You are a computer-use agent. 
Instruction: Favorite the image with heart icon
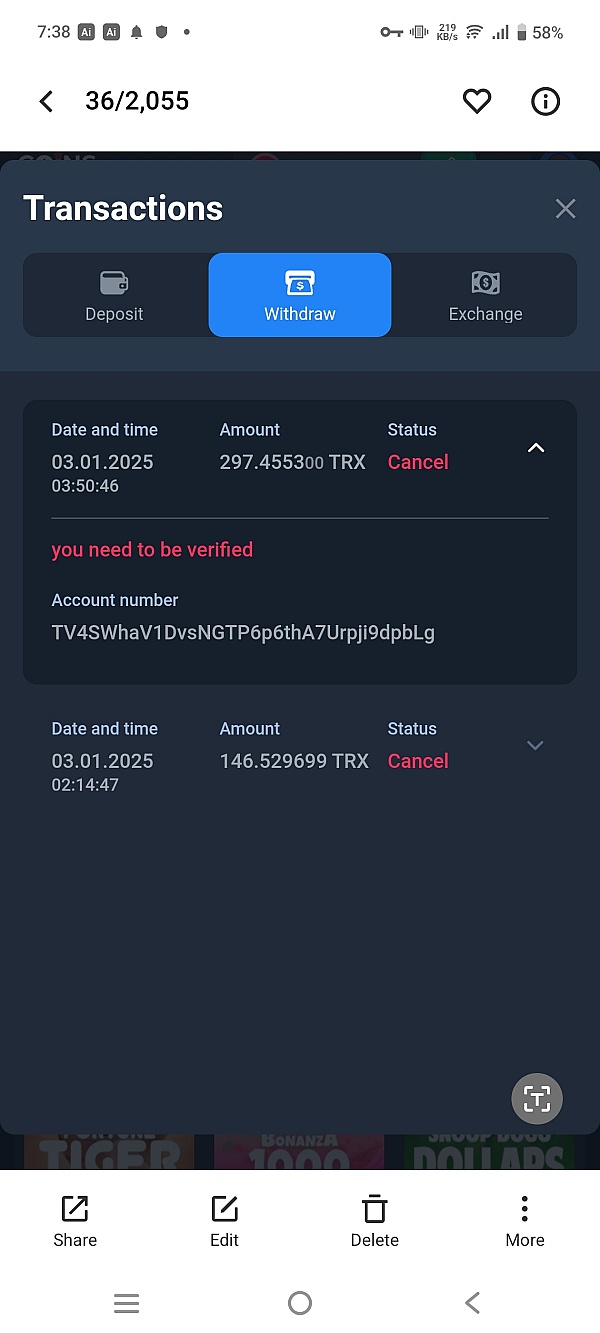coord(477,101)
